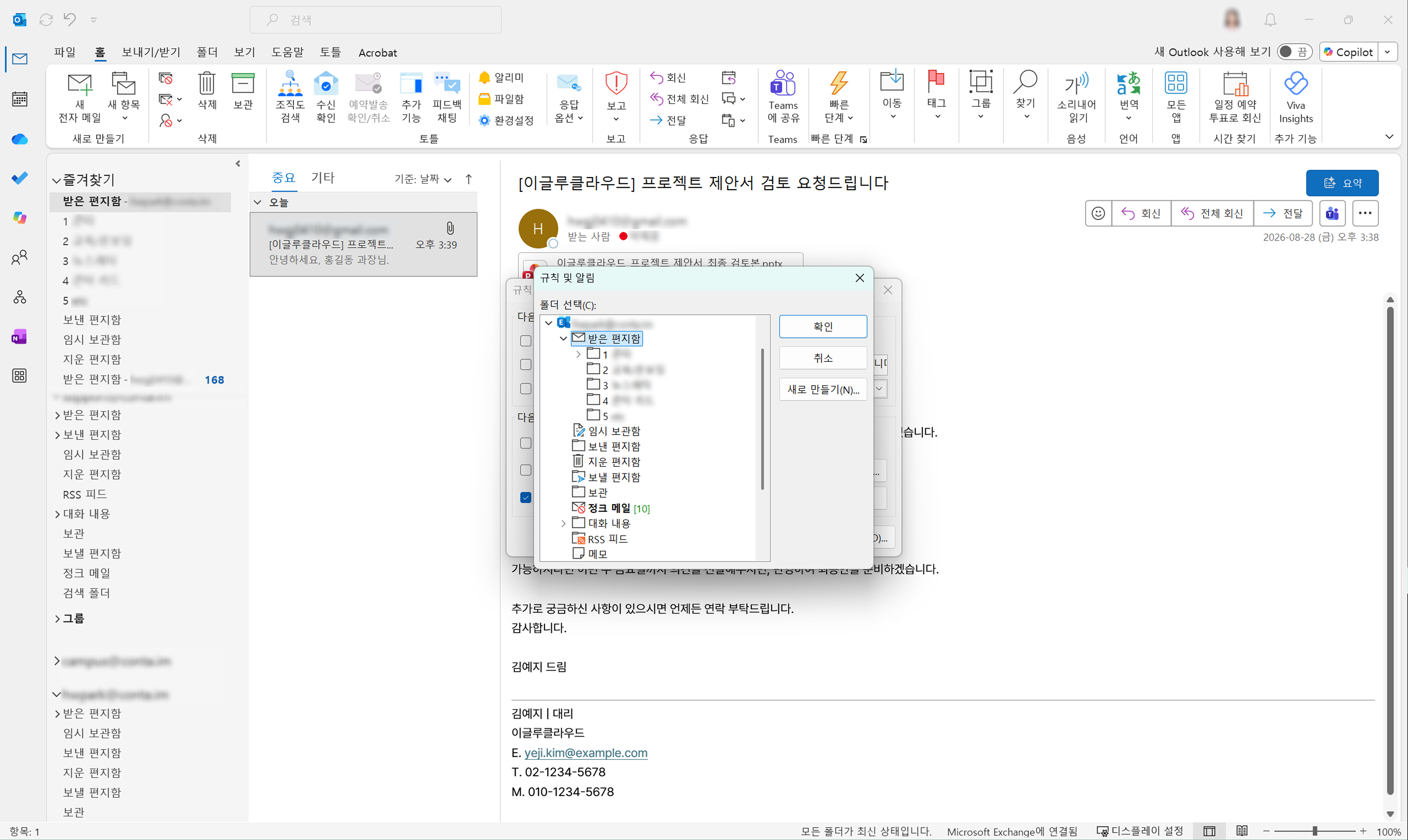1408x840 pixels.
Task: Delete the selected message with 삭제
Action: pos(207,91)
